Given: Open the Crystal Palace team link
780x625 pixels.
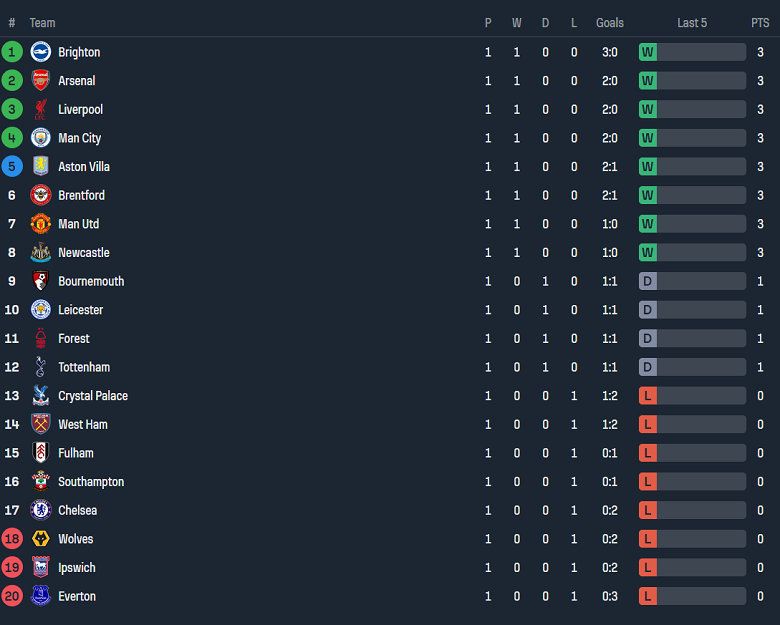Looking at the screenshot, I should coord(93,396).
